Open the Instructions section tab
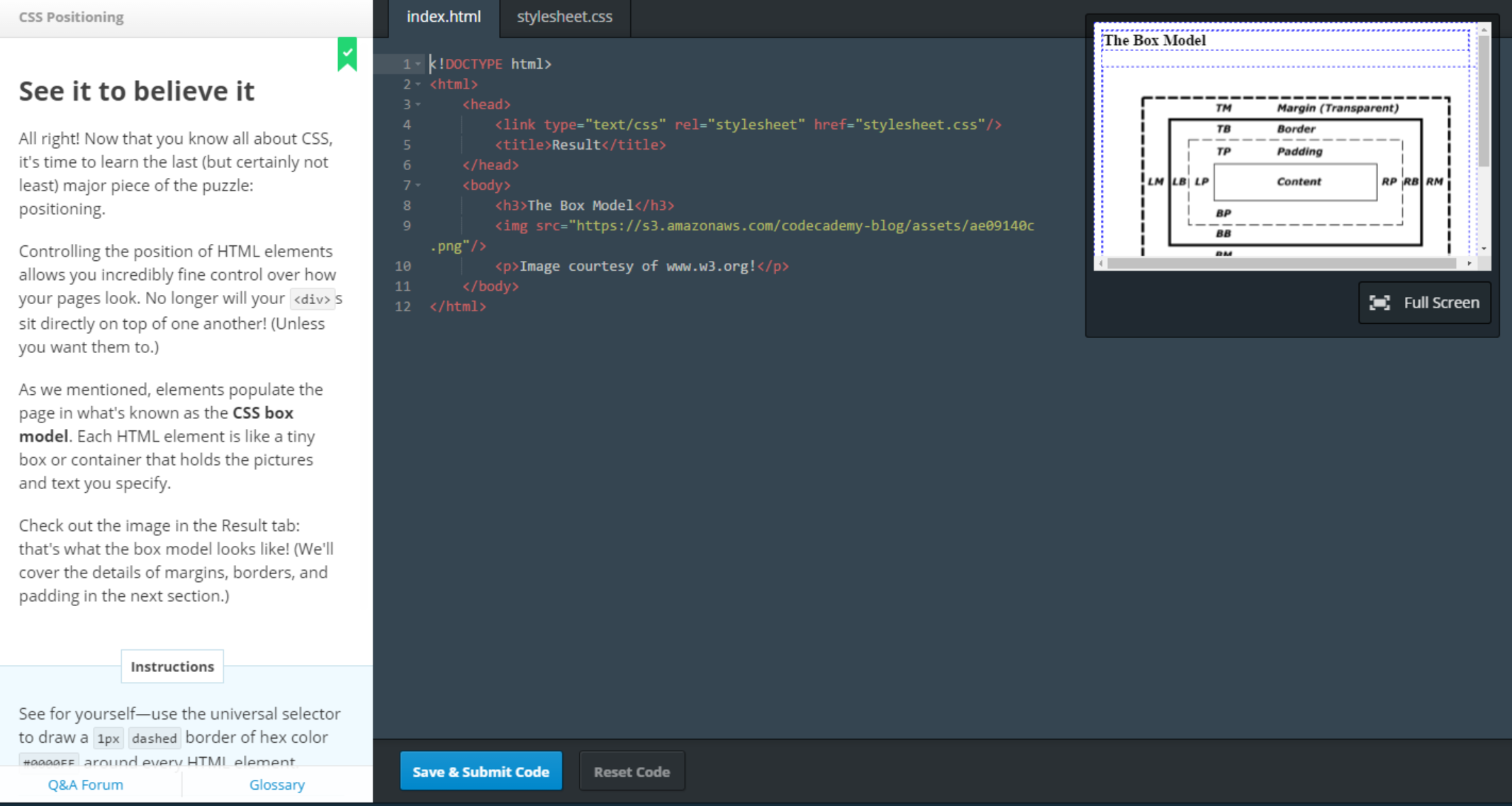This screenshot has width=1512, height=806. [x=172, y=666]
